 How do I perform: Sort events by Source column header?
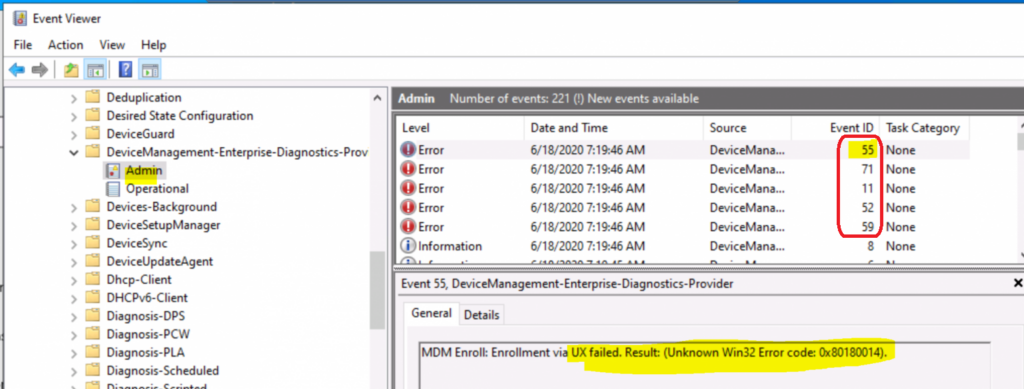click(746, 128)
